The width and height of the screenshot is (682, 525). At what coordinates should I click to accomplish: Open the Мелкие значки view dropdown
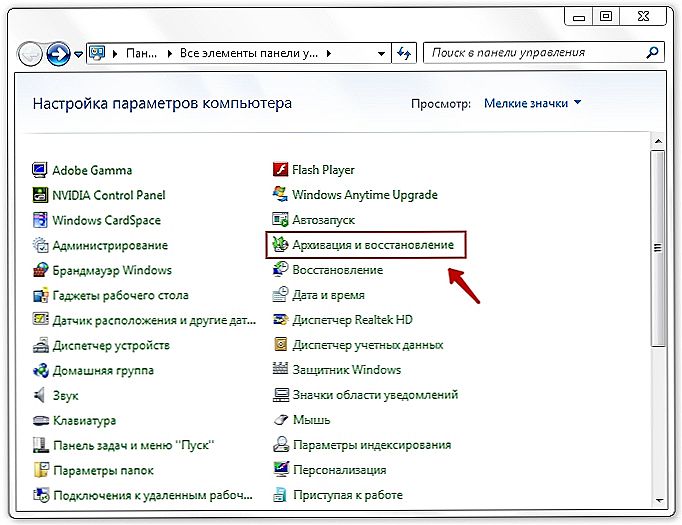pyautogui.click(x=533, y=103)
